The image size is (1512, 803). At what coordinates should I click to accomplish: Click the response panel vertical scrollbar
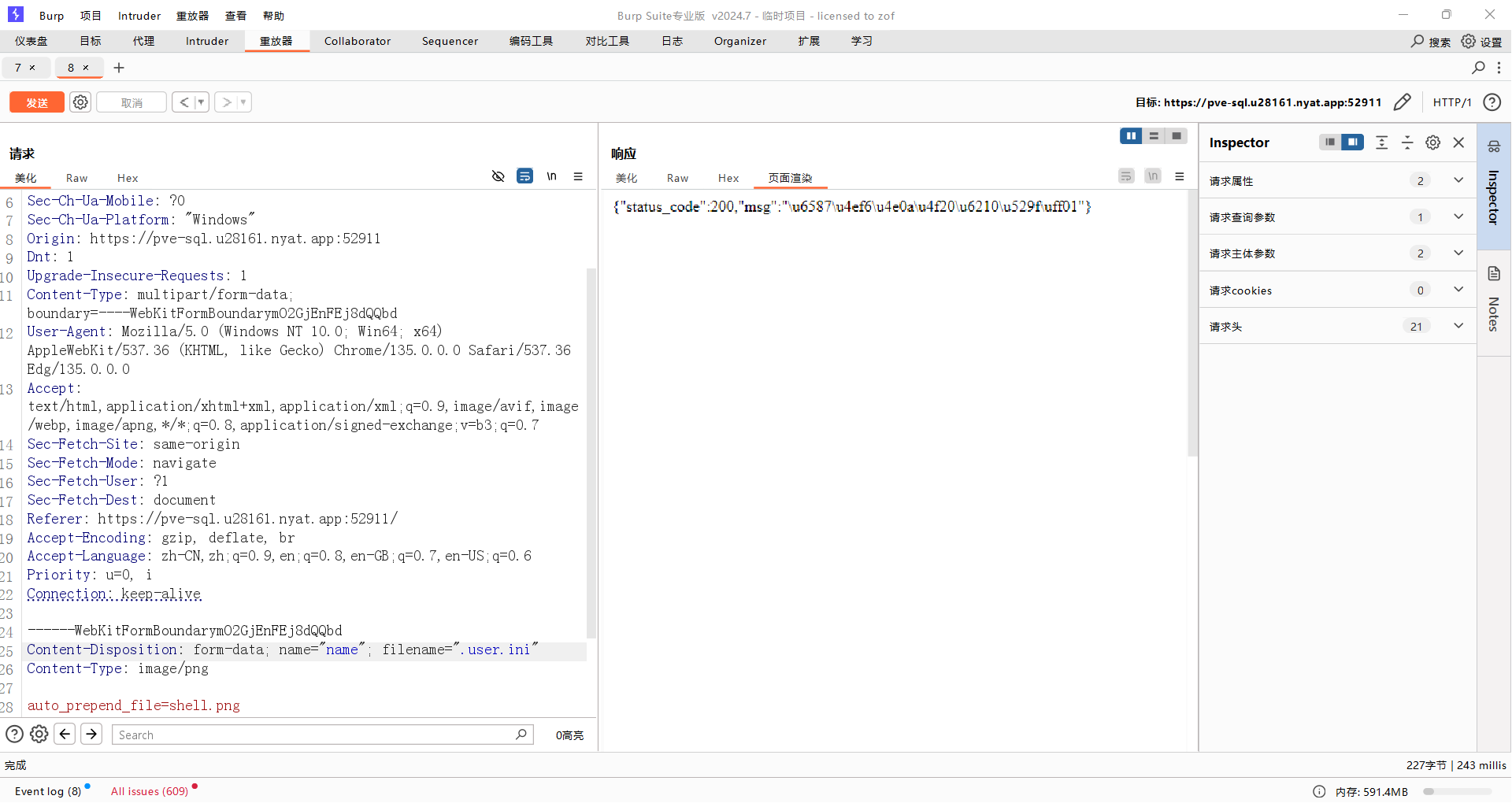tap(1192, 323)
